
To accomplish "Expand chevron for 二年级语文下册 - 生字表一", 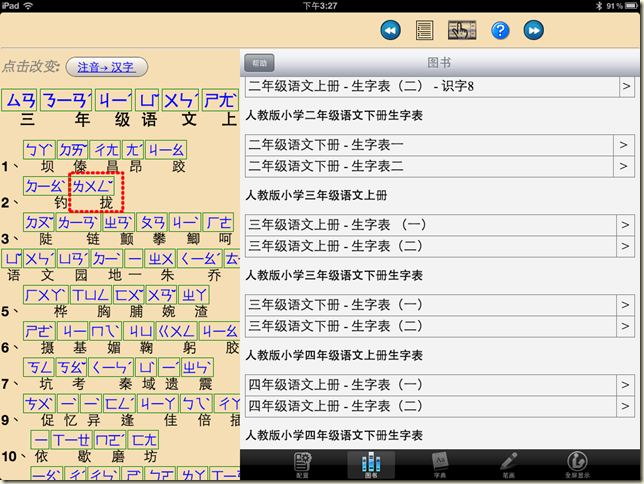I will point(623,145).
